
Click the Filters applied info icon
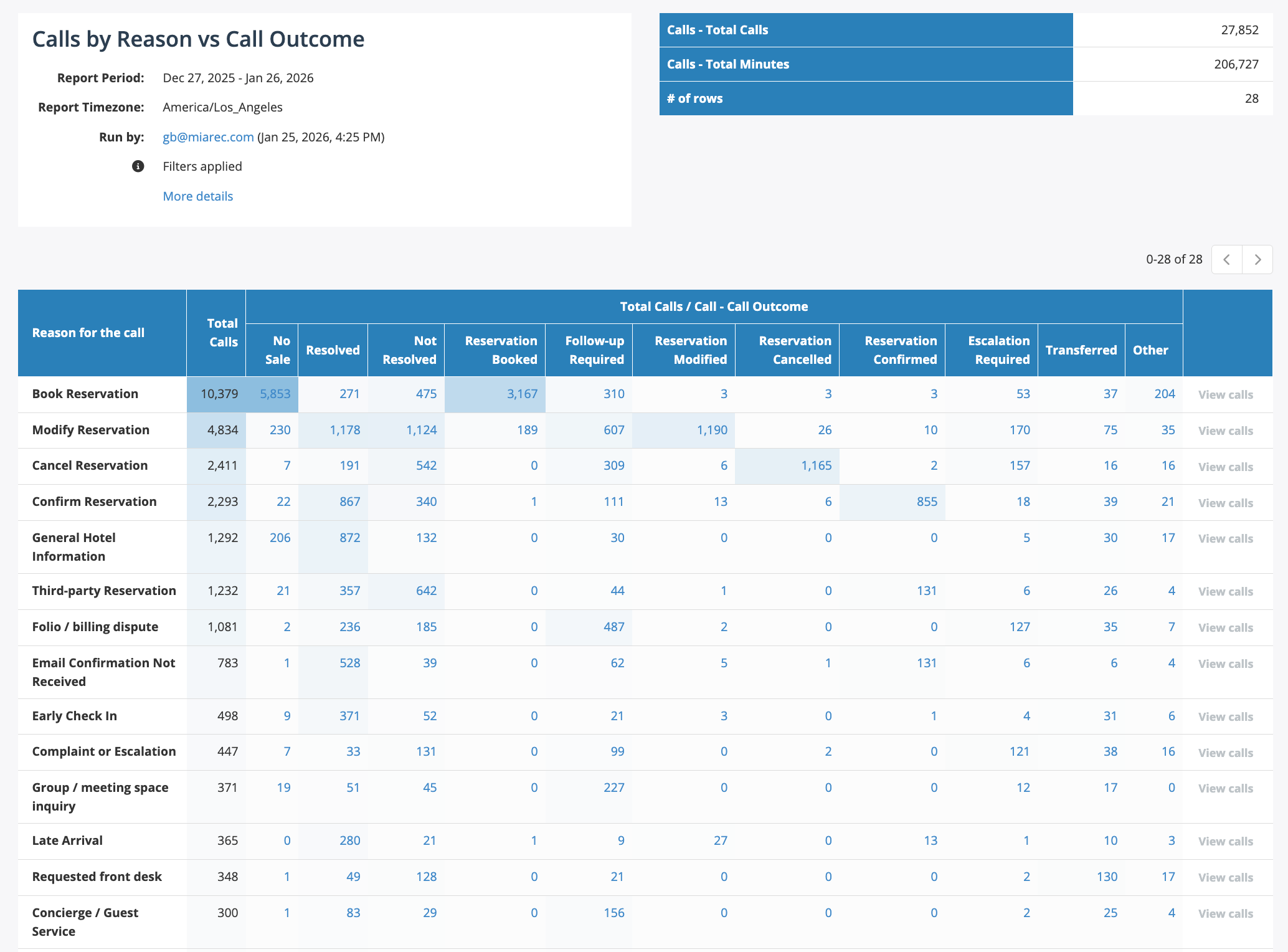click(138, 166)
